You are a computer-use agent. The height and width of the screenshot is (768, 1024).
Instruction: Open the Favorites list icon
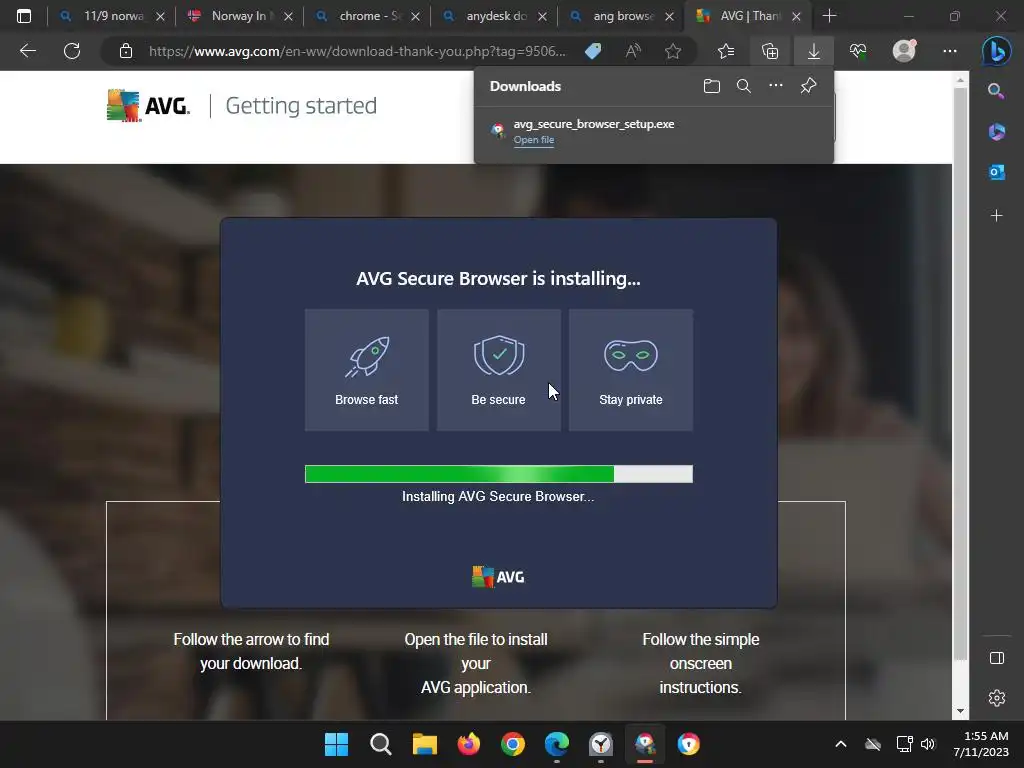[726, 51]
